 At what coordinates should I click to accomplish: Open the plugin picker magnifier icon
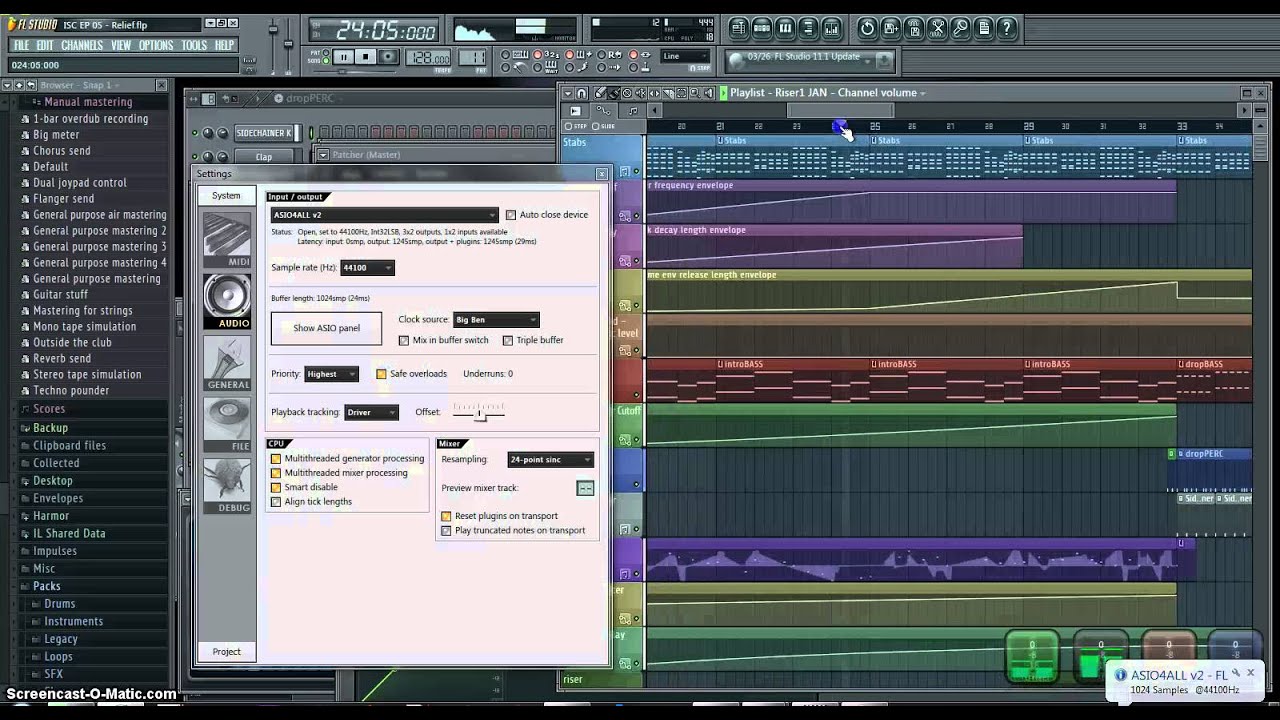(960, 28)
